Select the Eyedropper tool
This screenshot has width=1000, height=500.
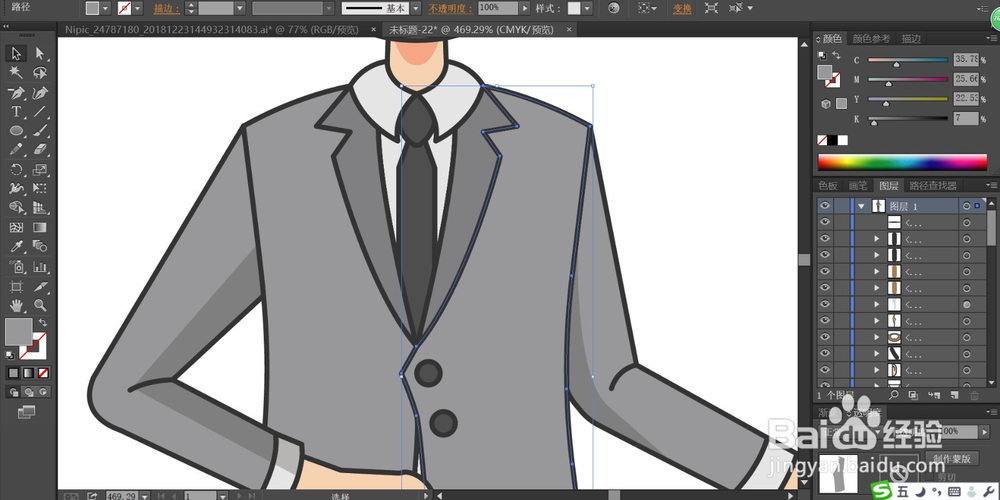(16, 247)
